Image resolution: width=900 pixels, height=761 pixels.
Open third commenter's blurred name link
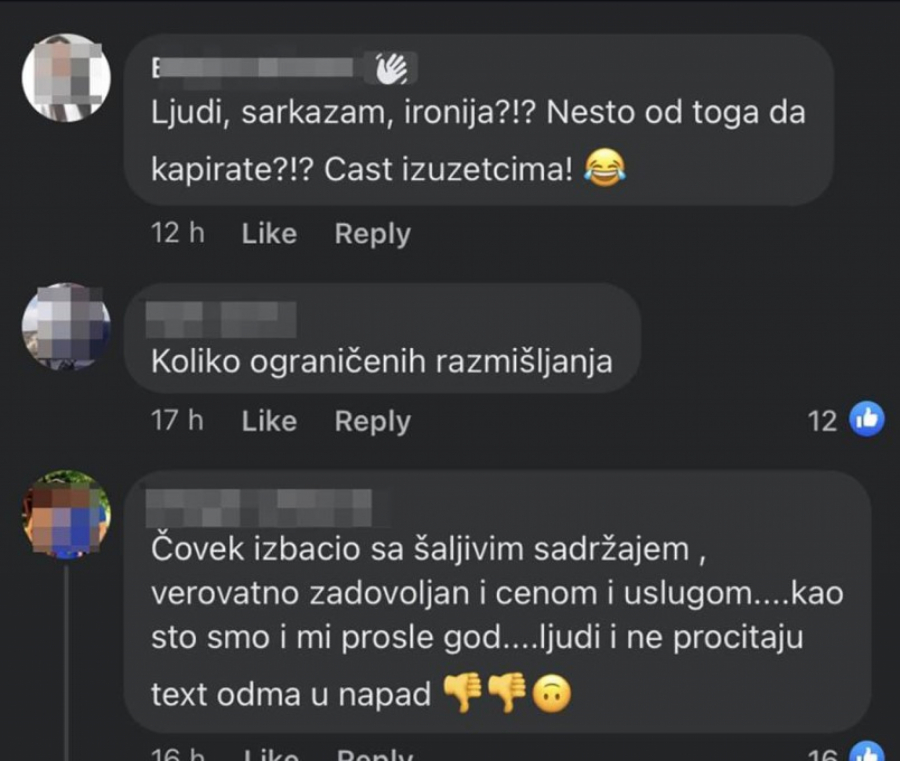tap(259, 507)
